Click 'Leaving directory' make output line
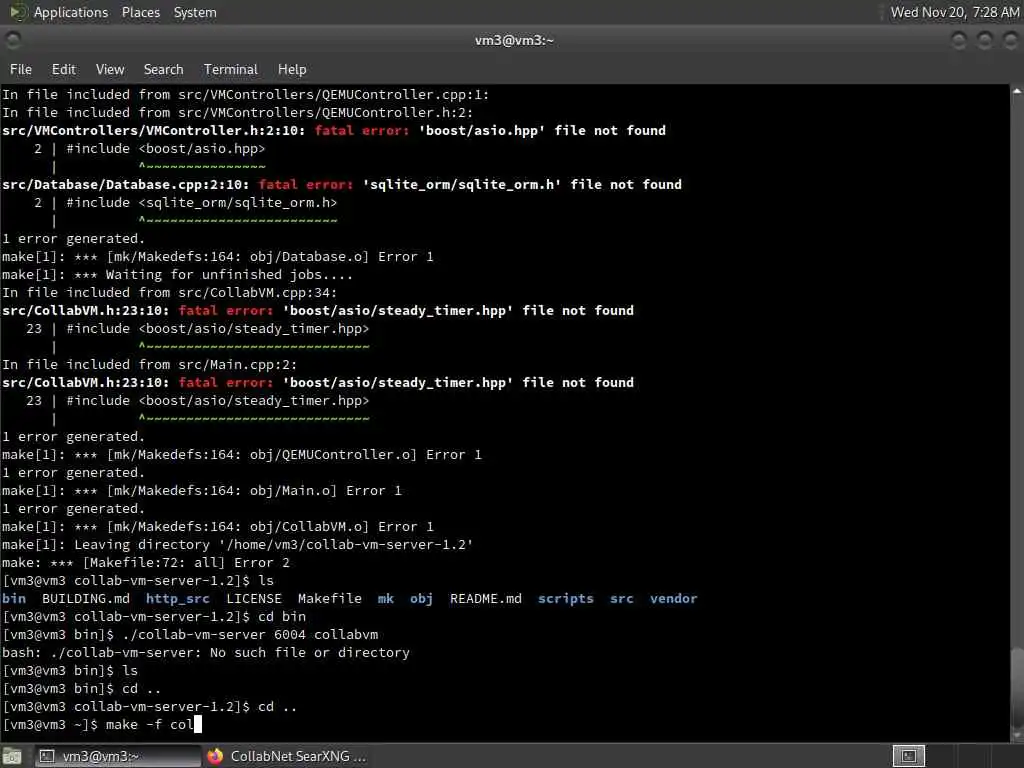Screen dimensions: 1024x768 (237, 545)
